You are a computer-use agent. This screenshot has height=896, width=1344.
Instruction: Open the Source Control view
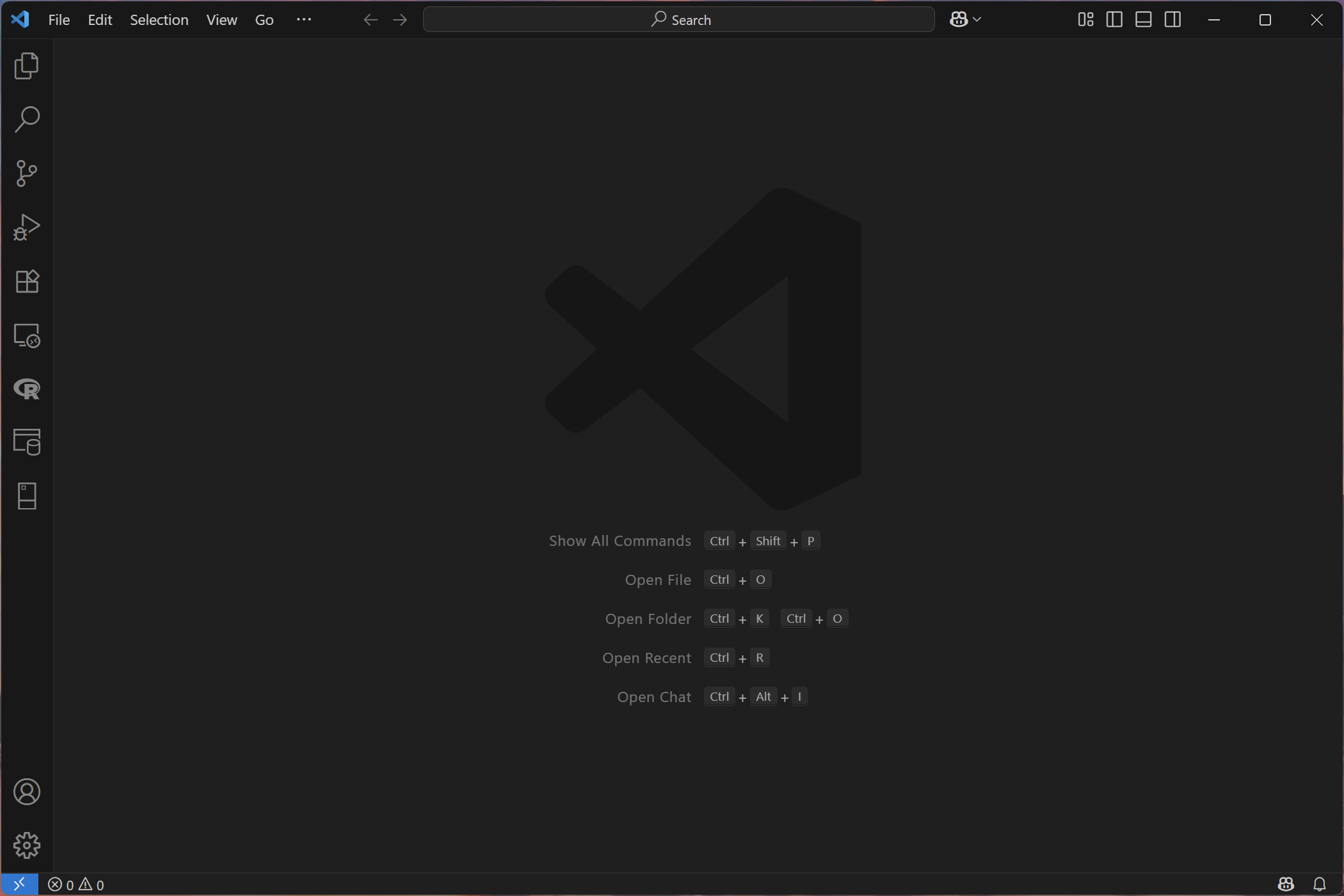click(26, 173)
